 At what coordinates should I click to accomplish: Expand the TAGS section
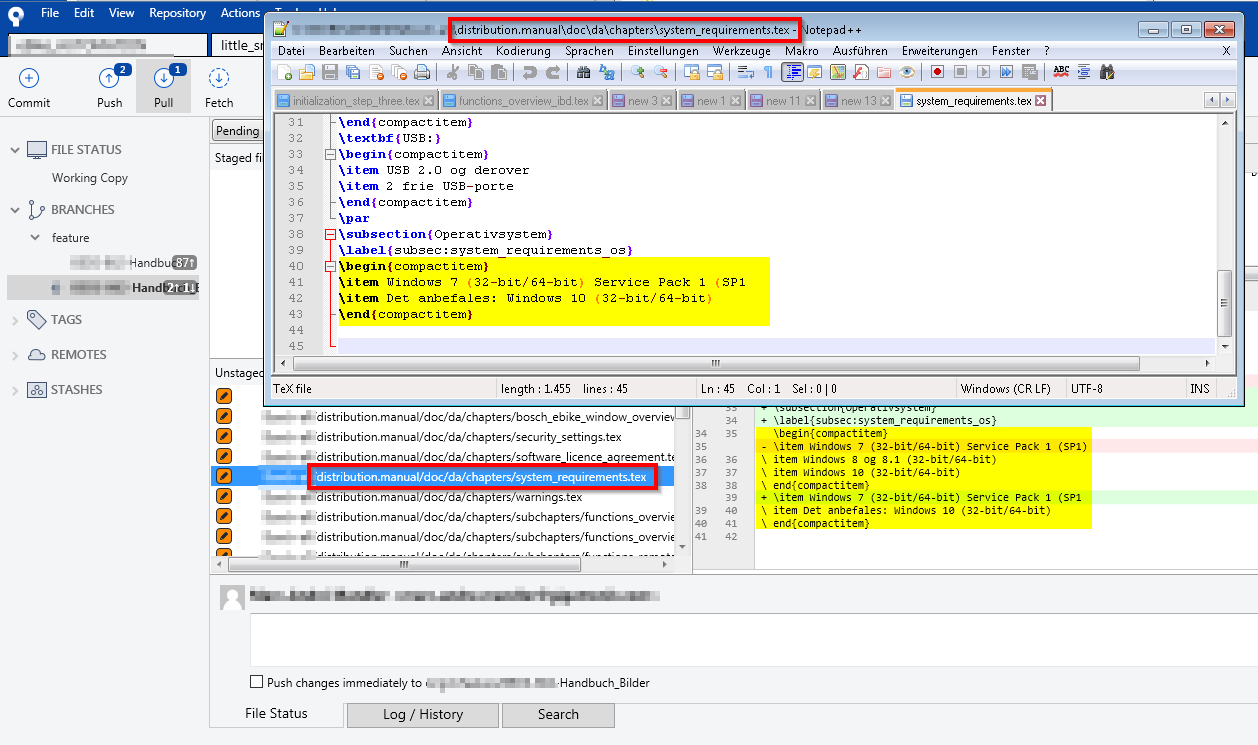click(x=14, y=320)
